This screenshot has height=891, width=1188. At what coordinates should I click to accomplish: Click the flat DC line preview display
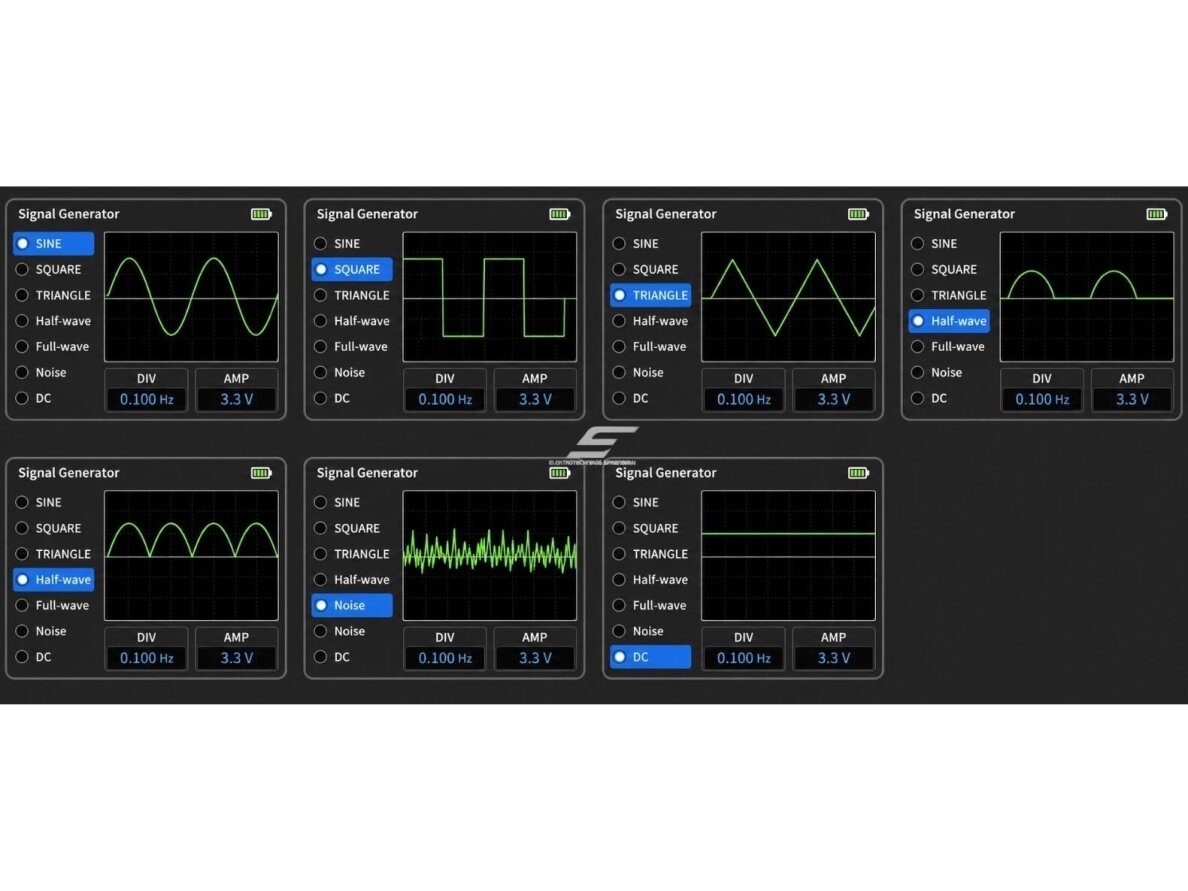[788, 556]
